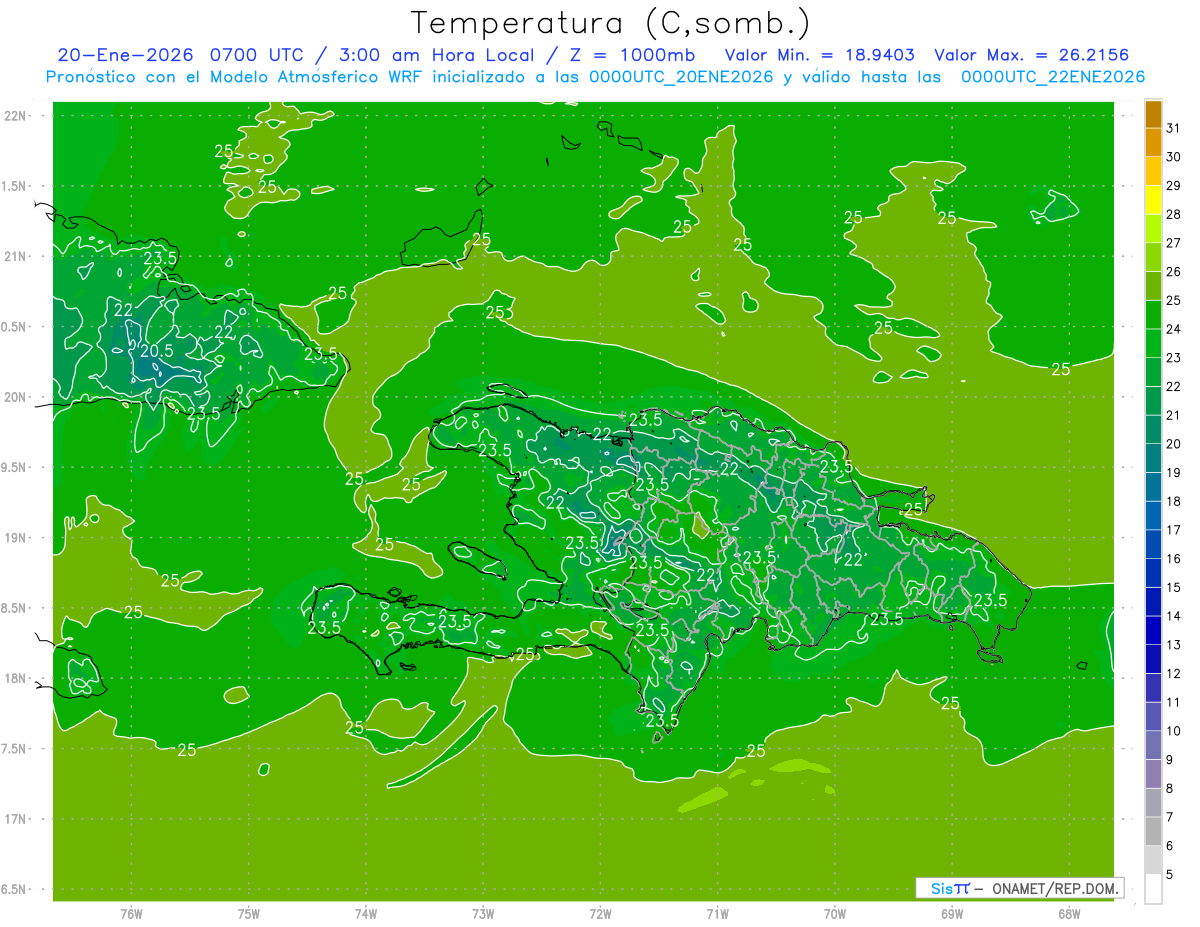Click the color scale label "15"
This screenshot has width=1200, height=927.
[x=1174, y=587]
